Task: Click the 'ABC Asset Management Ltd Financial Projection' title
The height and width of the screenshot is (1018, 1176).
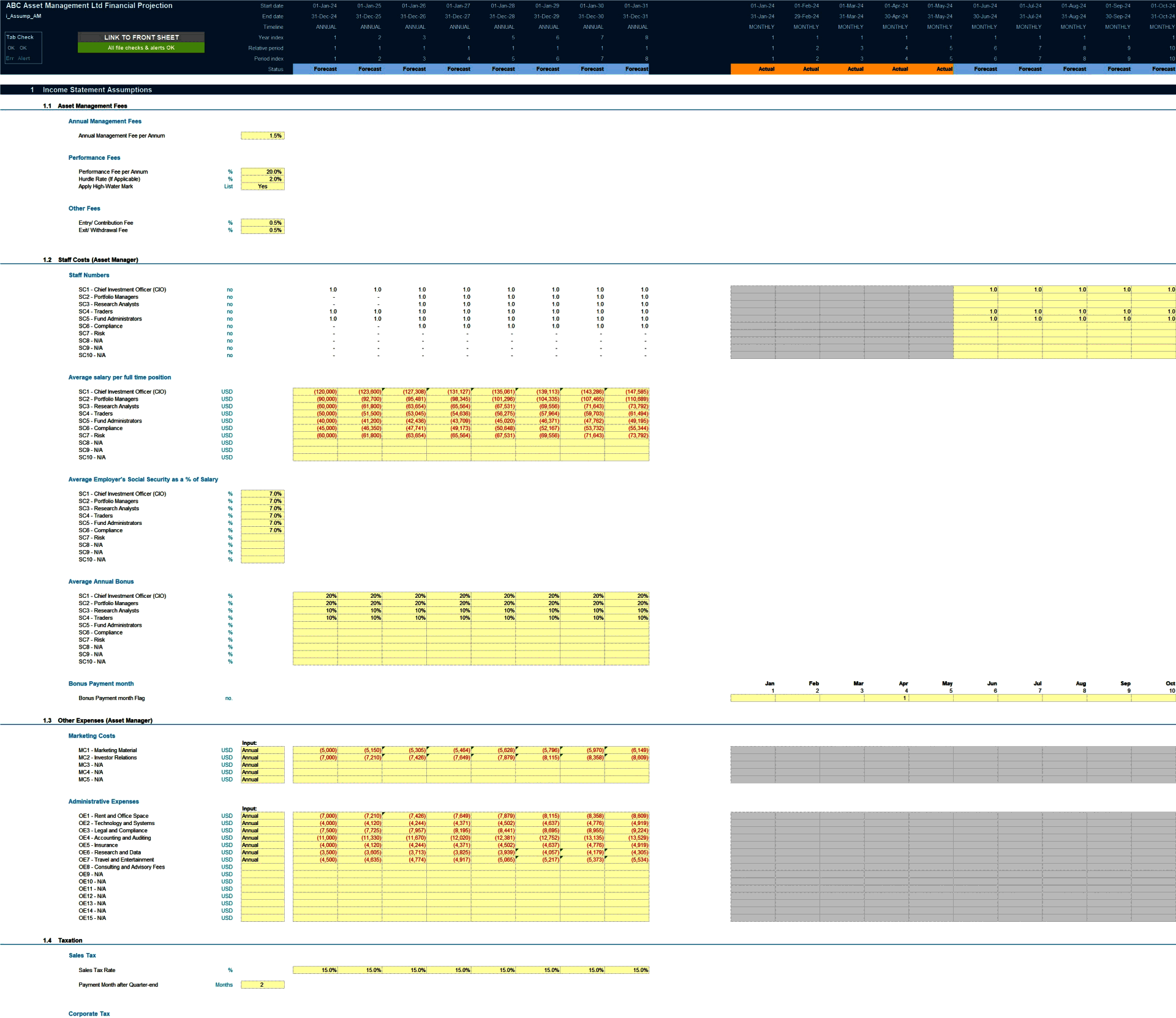Action: click(89, 6)
